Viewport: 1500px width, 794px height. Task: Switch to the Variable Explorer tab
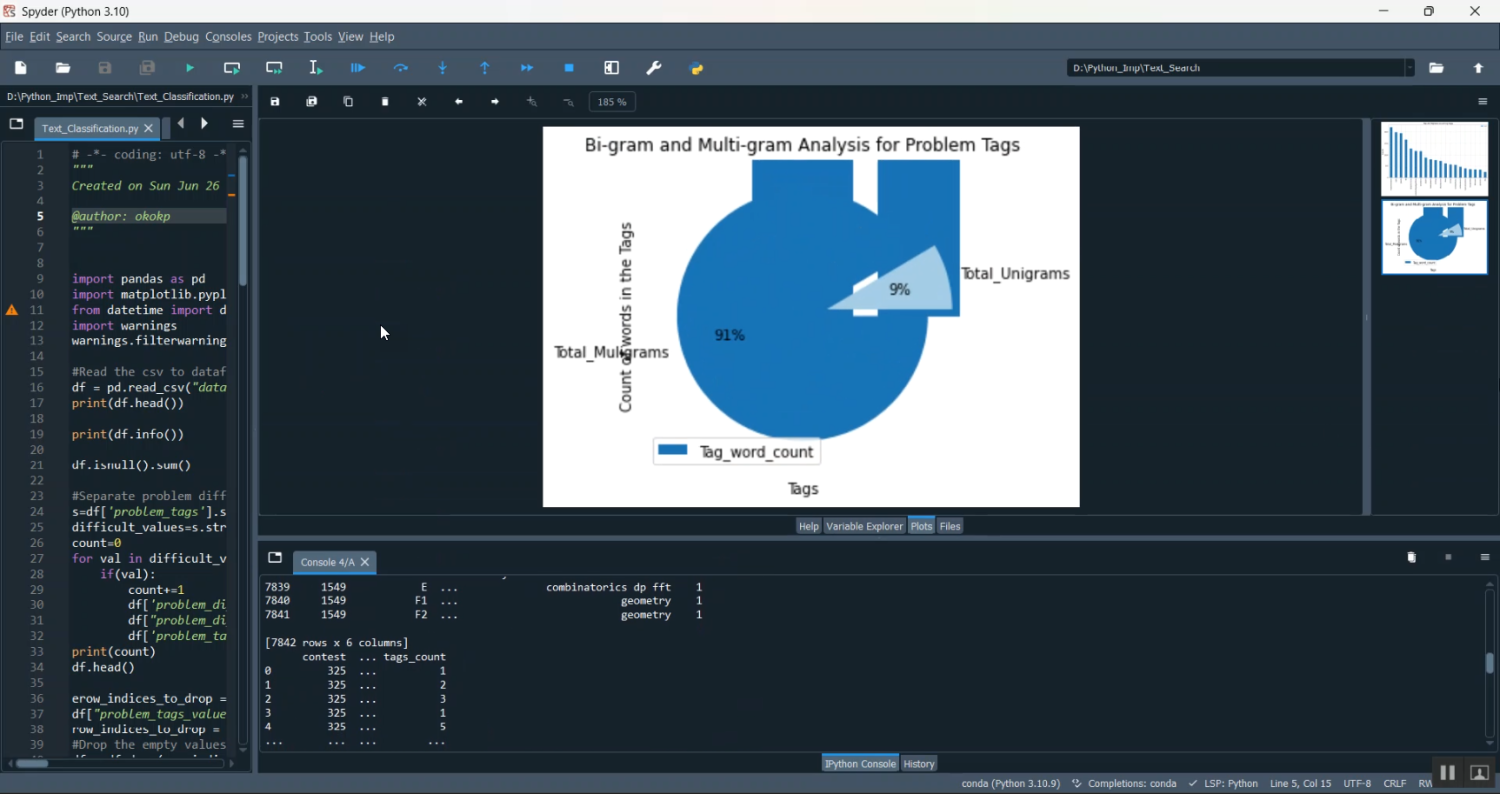coord(864,526)
